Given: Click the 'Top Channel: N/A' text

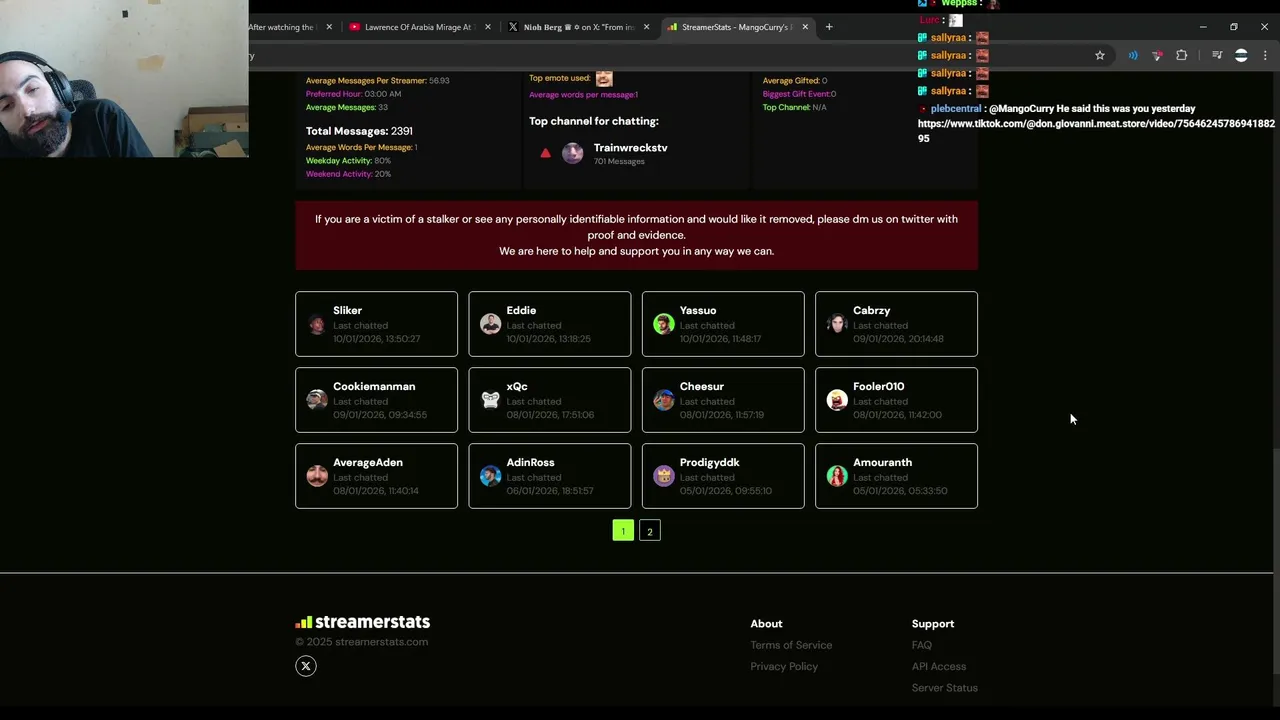Looking at the screenshot, I should point(794,107).
